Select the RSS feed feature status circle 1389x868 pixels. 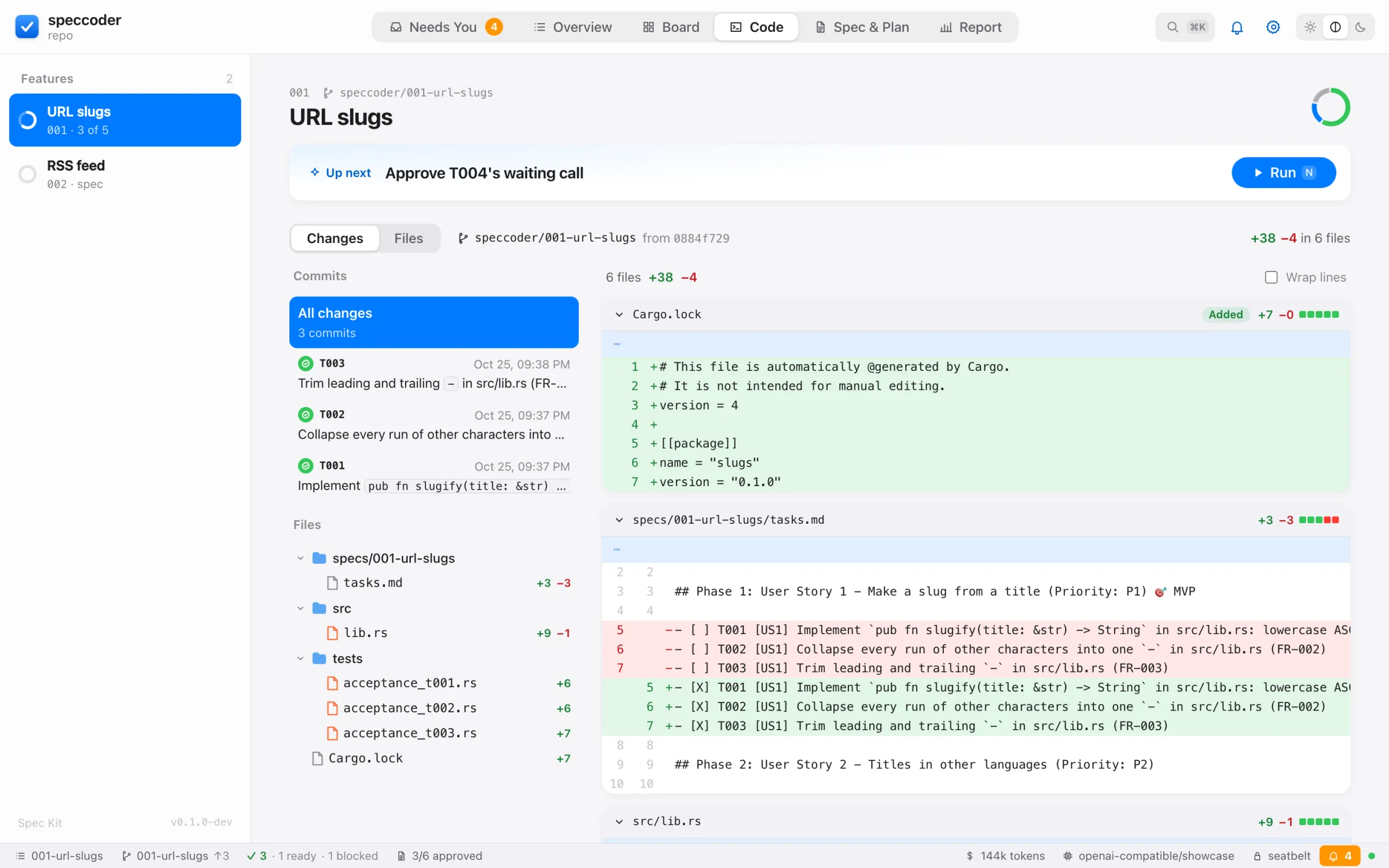tap(27, 174)
